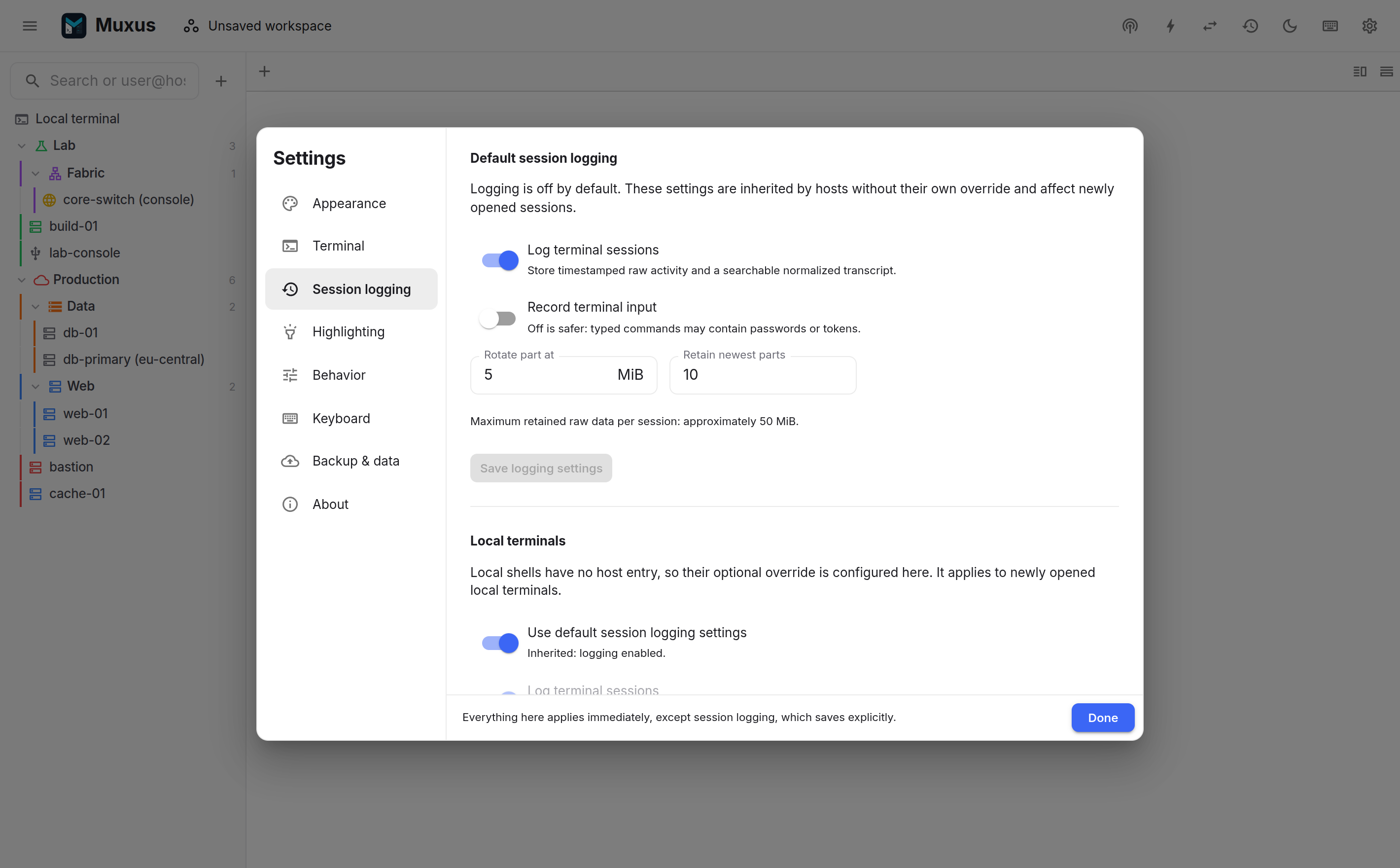Click the Done button
The image size is (1400, 868).
1102,718
